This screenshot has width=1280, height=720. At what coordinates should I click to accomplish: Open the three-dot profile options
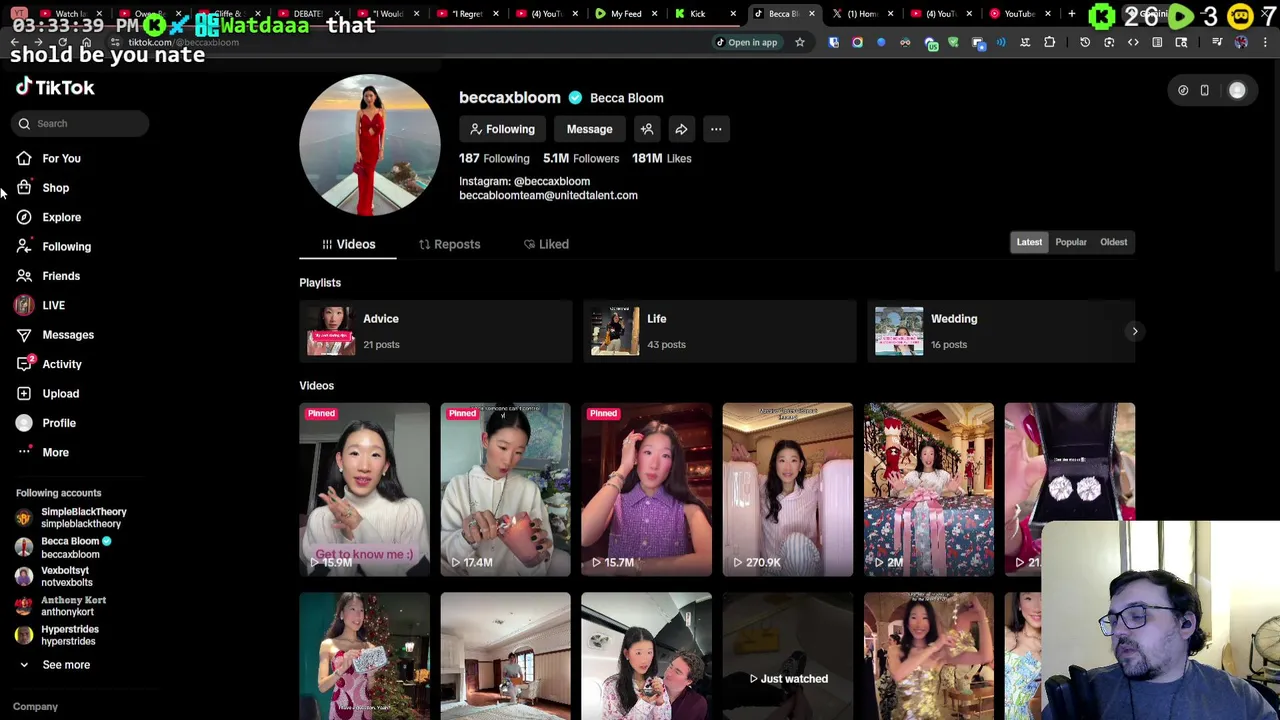pos(716,129)
